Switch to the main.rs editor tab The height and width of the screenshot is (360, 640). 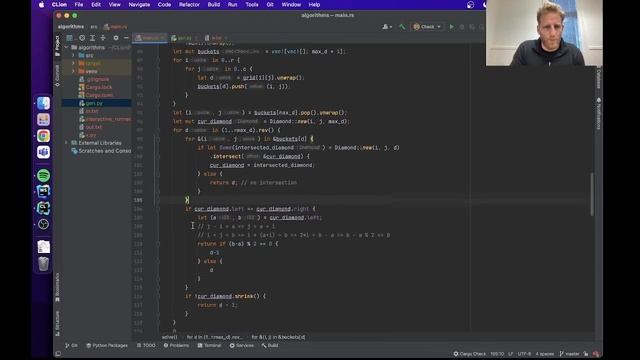click(x=150, y=38)
